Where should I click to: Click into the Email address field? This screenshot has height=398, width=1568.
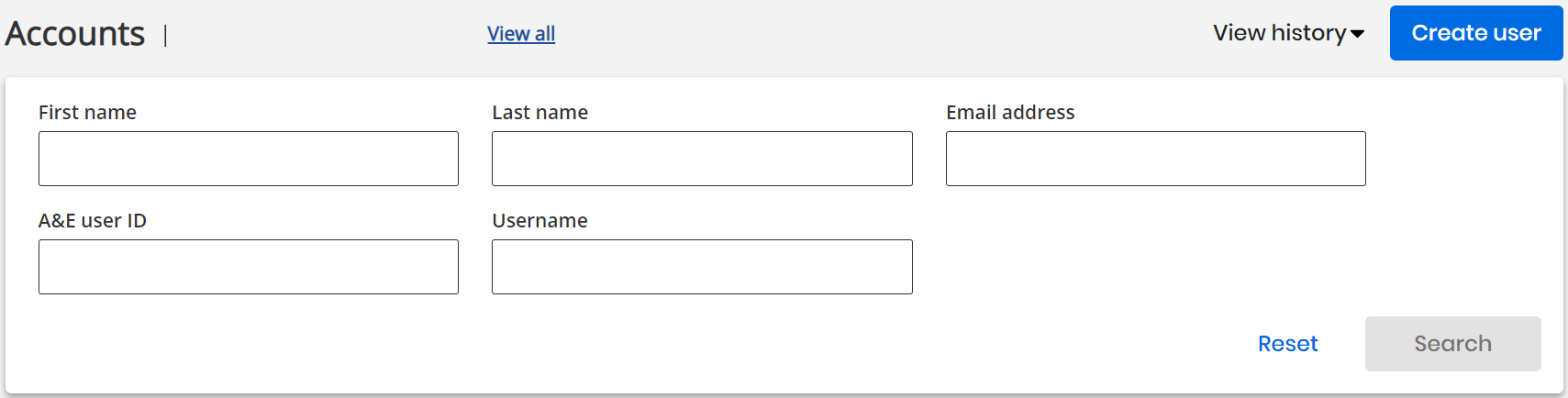coord(1156,159)
